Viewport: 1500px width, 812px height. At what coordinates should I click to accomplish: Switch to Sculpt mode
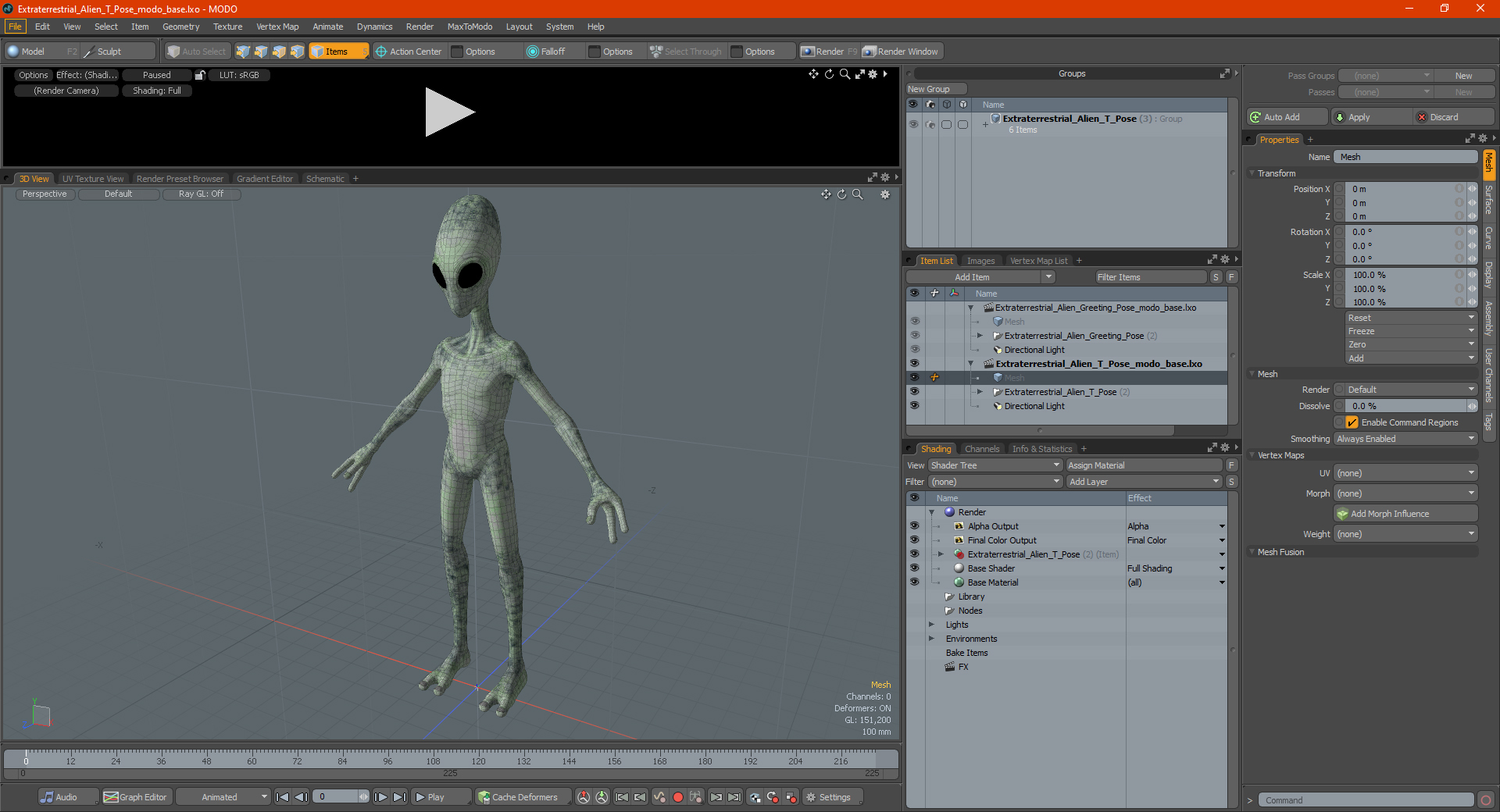pyautogui.click(x=118, y=52)
